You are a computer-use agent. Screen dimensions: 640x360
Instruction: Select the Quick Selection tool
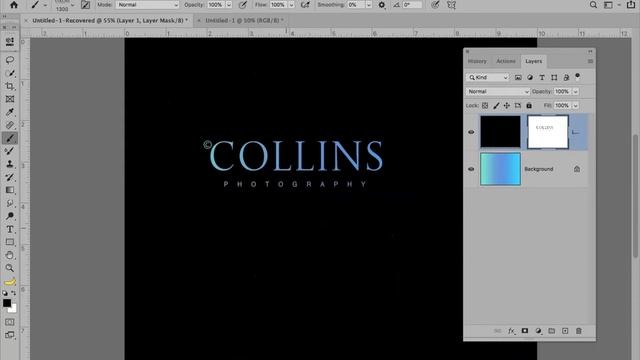pyautogui.click(x=10, y=73)
